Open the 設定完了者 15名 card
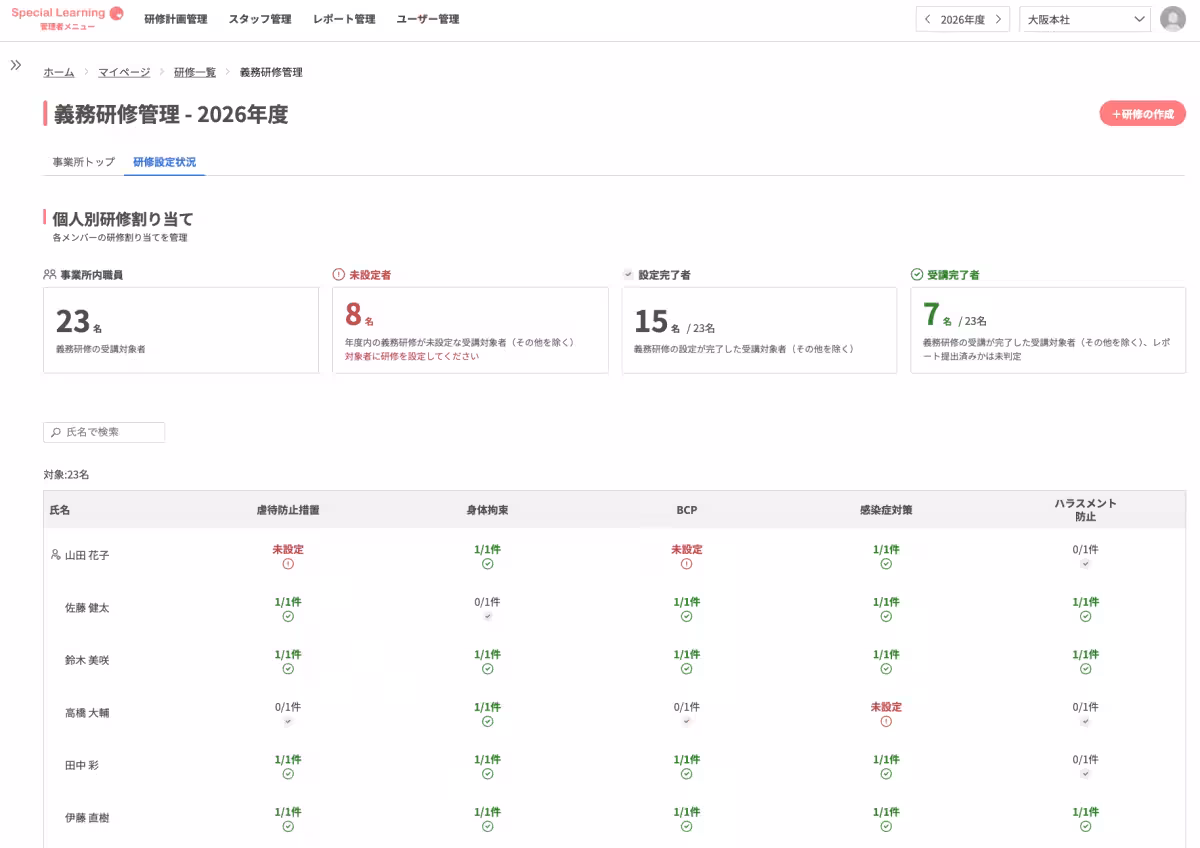This screenshot has width=1200, height=848. [x=759, y=330]
